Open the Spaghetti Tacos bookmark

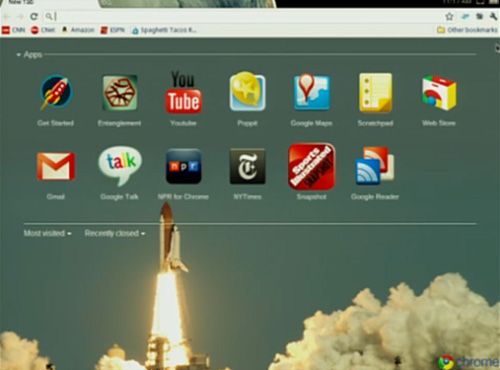click(x=164, y=30)
